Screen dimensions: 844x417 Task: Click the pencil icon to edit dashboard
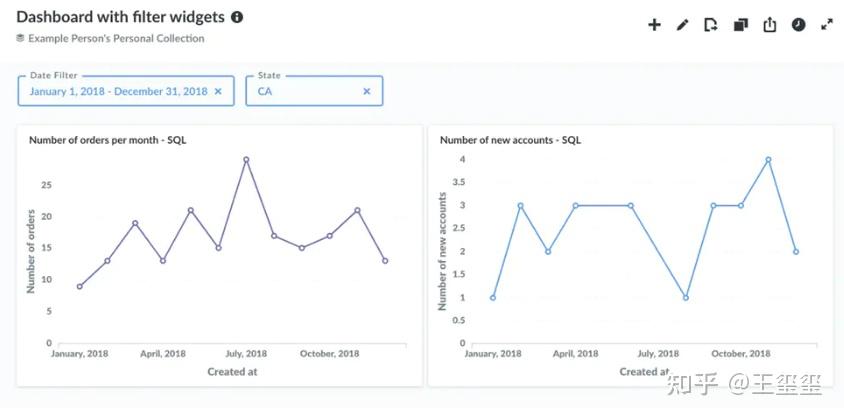(683, 25)
